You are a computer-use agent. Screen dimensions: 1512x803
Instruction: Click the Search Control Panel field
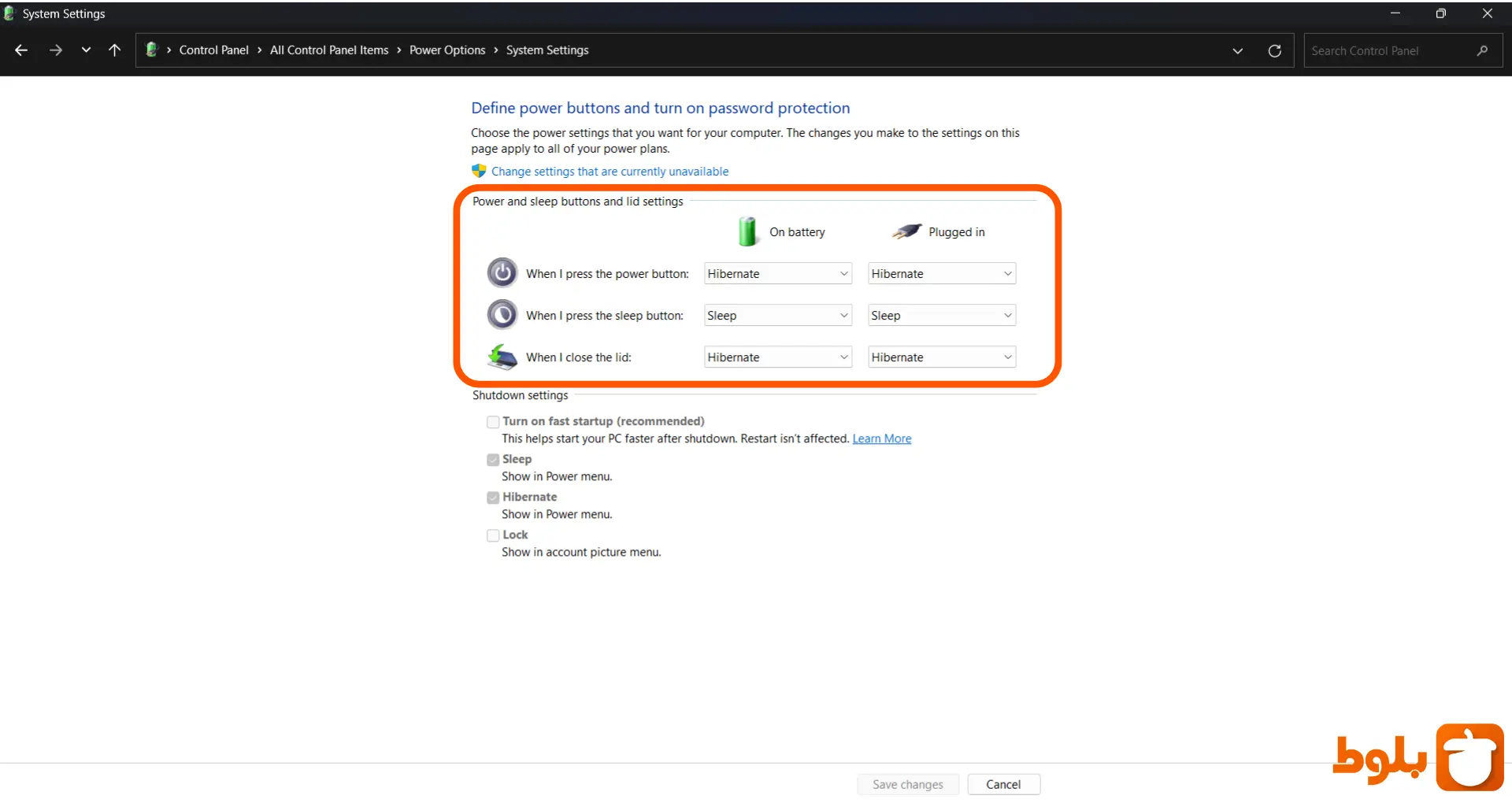coord(1390,51)
